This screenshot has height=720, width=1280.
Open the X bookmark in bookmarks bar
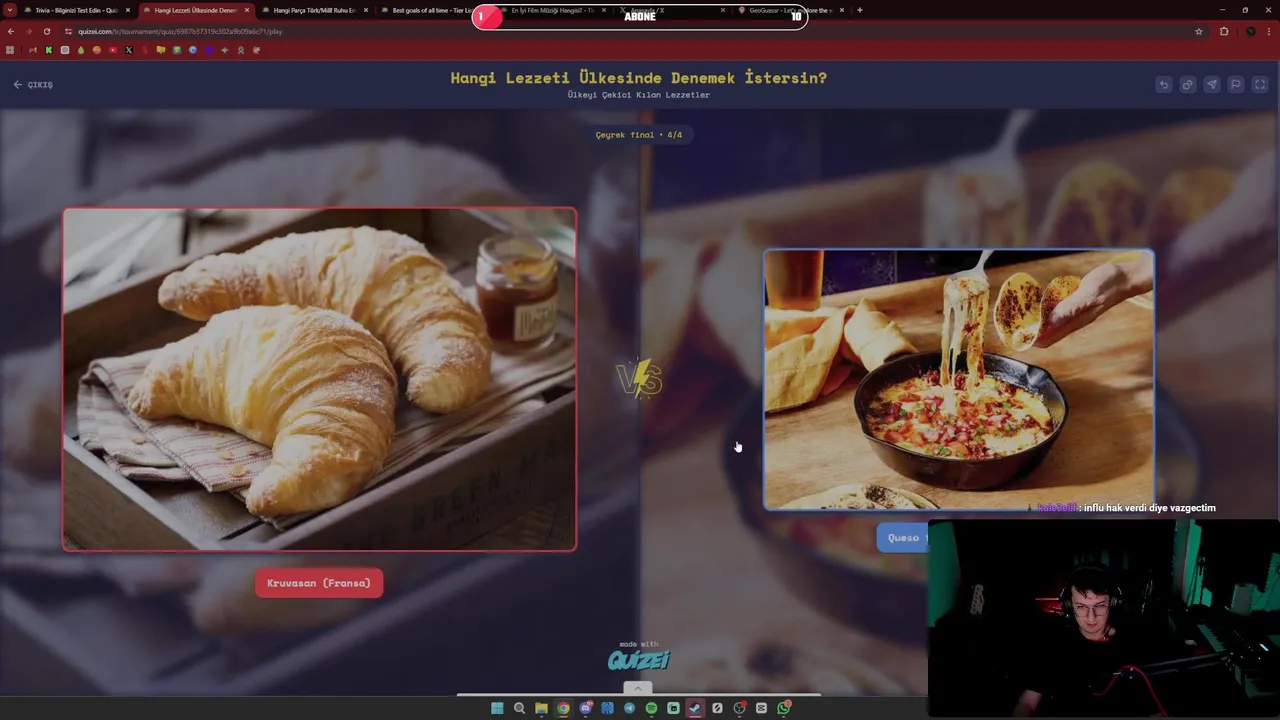pyautogui.click(x=129, y=50)
